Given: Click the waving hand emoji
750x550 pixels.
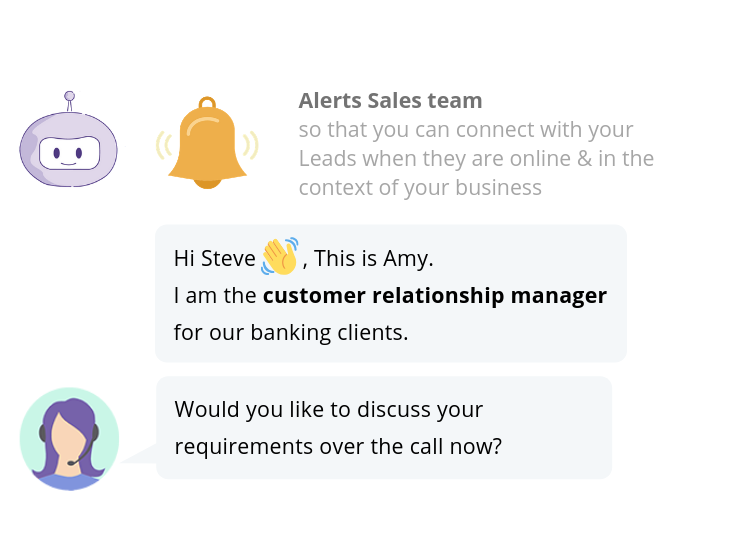Looking at the screenshot, I should click(279, 257).
